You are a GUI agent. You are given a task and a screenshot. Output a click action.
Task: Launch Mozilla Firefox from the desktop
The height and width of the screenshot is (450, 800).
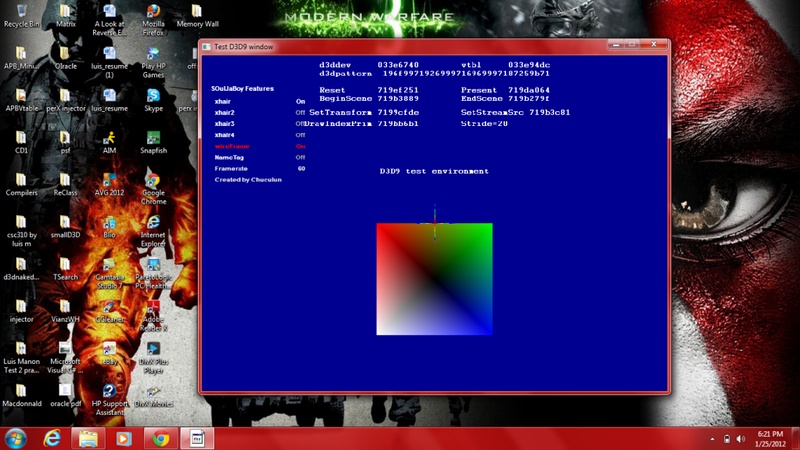(153, 20)
